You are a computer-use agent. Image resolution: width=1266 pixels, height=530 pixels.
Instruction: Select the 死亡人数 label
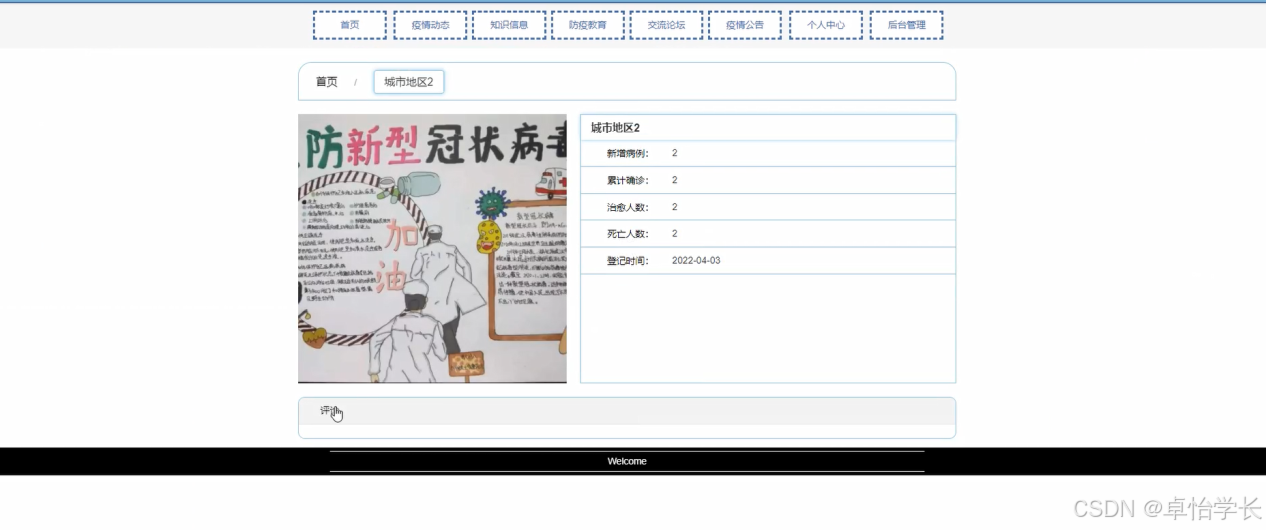point(627,234)
